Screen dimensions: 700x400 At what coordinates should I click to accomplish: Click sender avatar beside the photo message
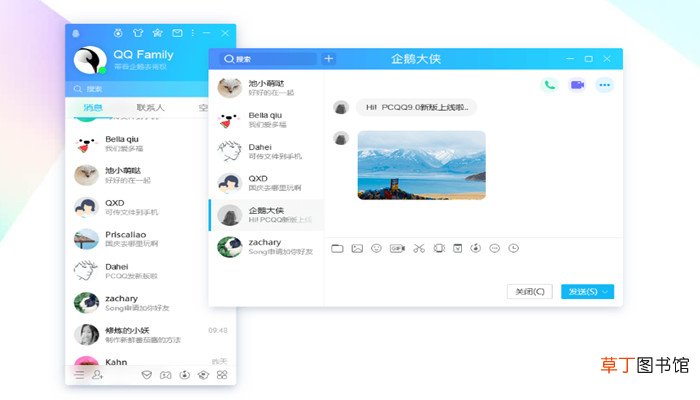pyautogui.click(x=341, y=138)
